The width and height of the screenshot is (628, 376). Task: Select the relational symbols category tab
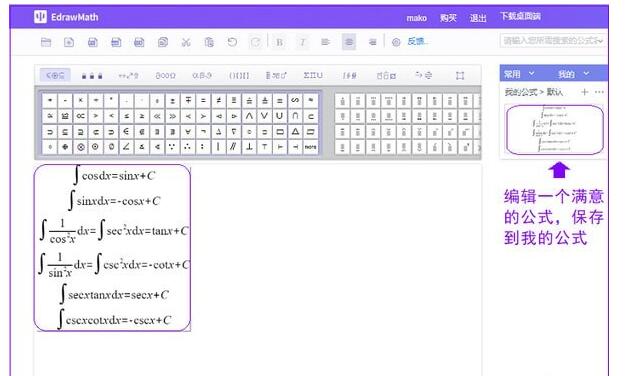55,75
